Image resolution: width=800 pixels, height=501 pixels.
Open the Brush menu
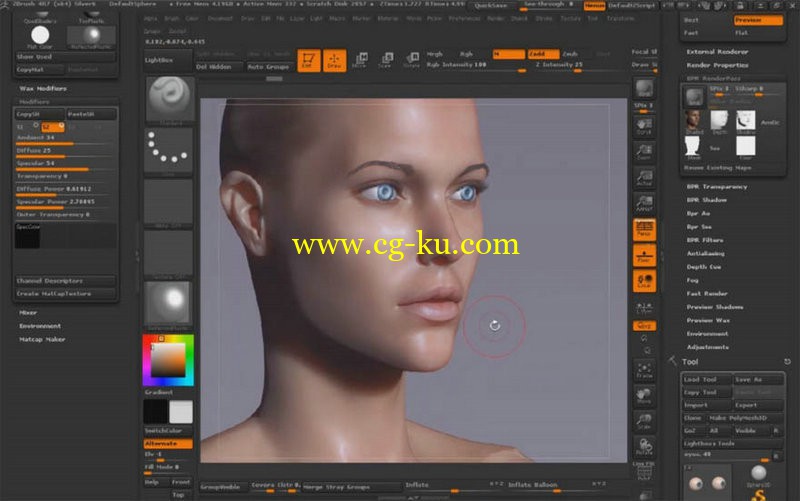tap(171, 18)
